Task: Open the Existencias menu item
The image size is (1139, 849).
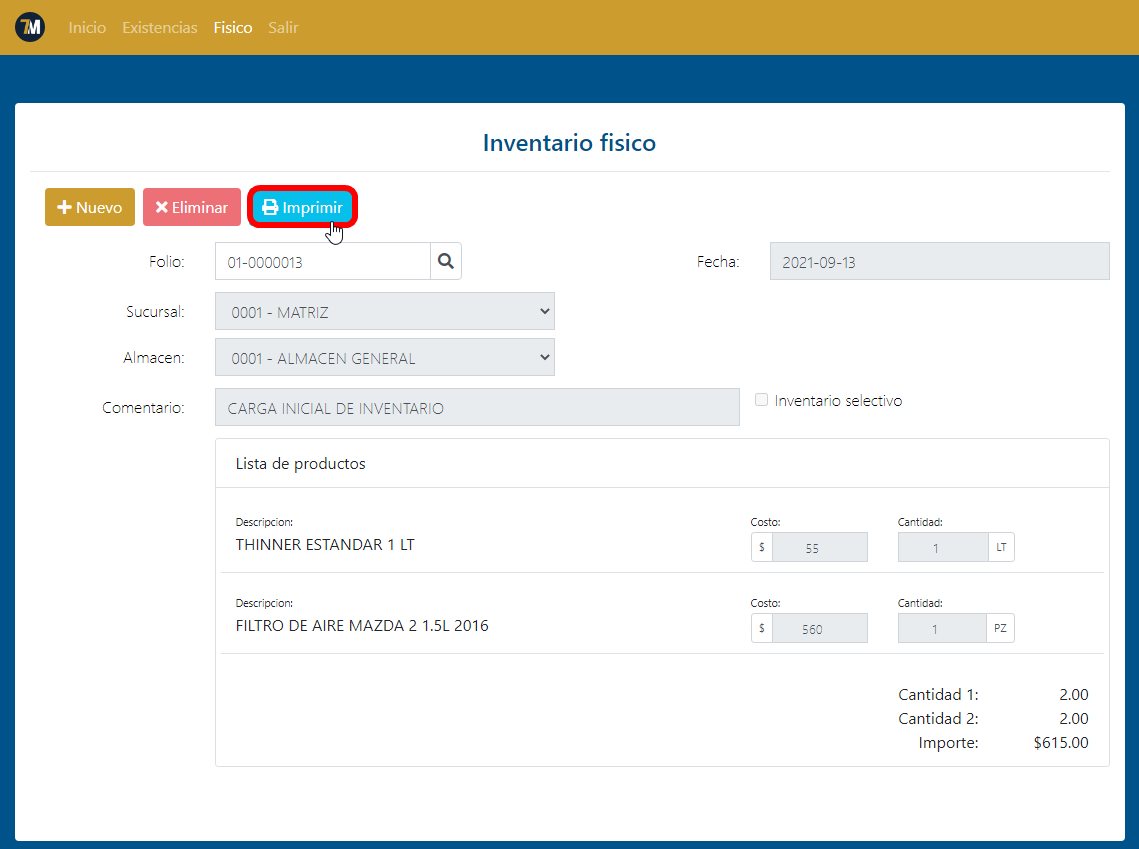Action: tap(159, 28)
